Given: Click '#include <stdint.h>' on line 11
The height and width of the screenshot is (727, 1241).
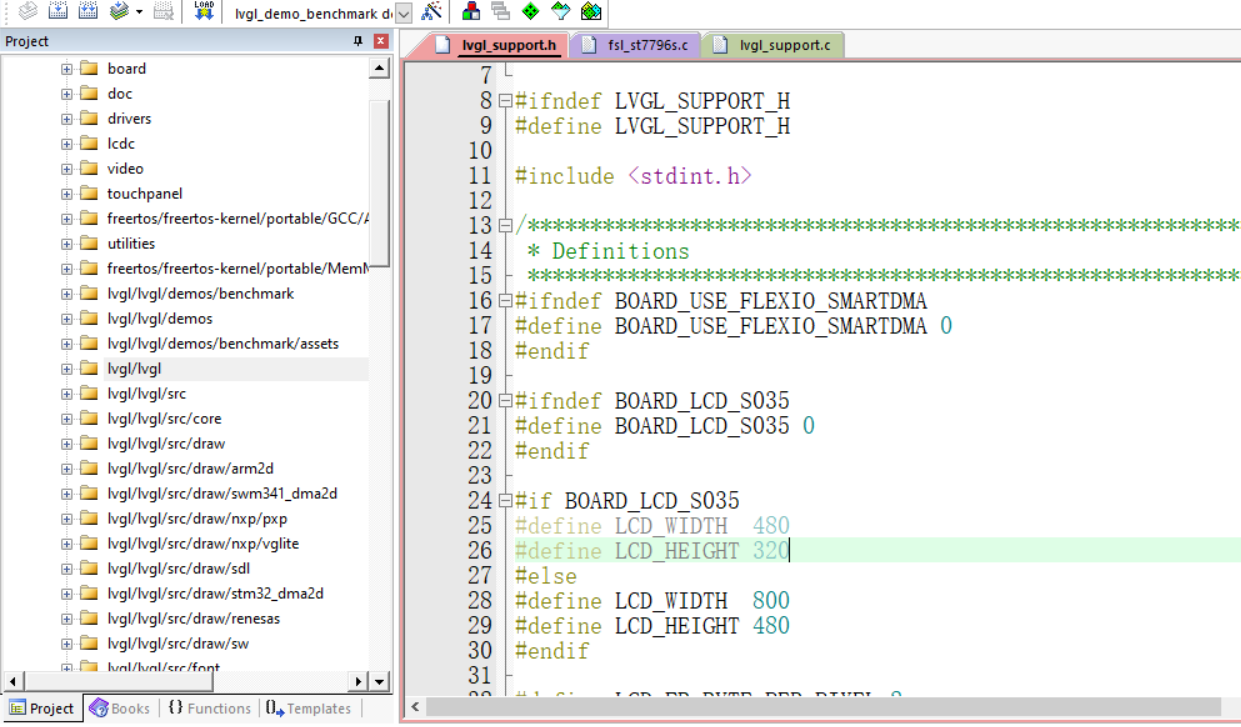Looking at the screenshot, I should point(633,176).
